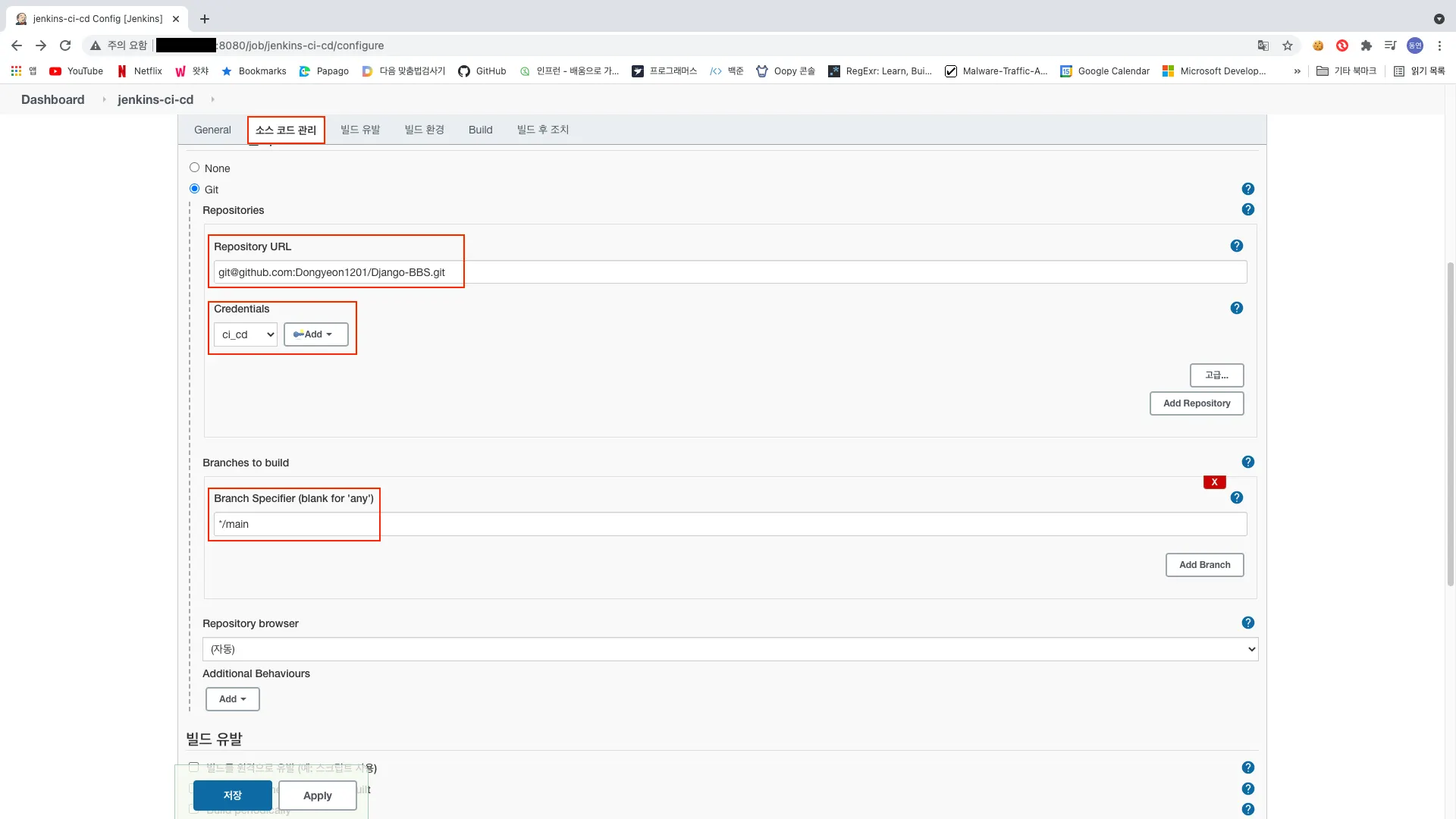The height and width of the screenshot is (819, 1456).
Task: Reload the page with refresh icon
Action: coord(65,45)
